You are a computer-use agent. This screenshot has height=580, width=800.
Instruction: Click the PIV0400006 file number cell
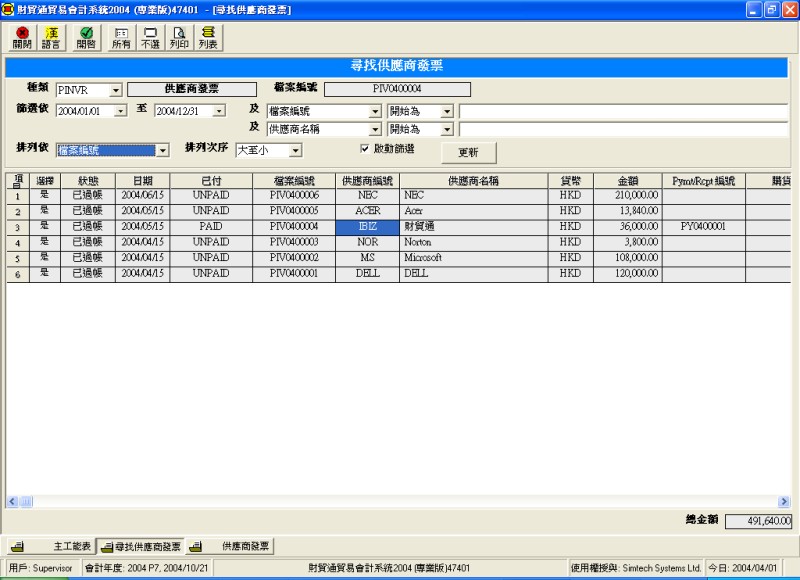click(x=294, y=195)
